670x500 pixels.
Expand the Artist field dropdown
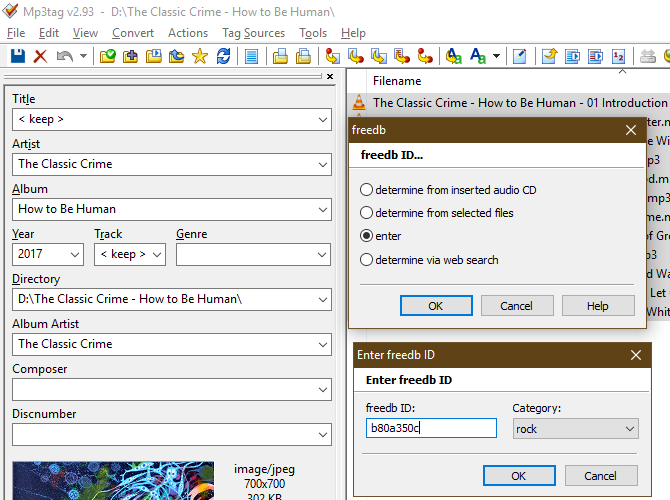click(323, 165)
